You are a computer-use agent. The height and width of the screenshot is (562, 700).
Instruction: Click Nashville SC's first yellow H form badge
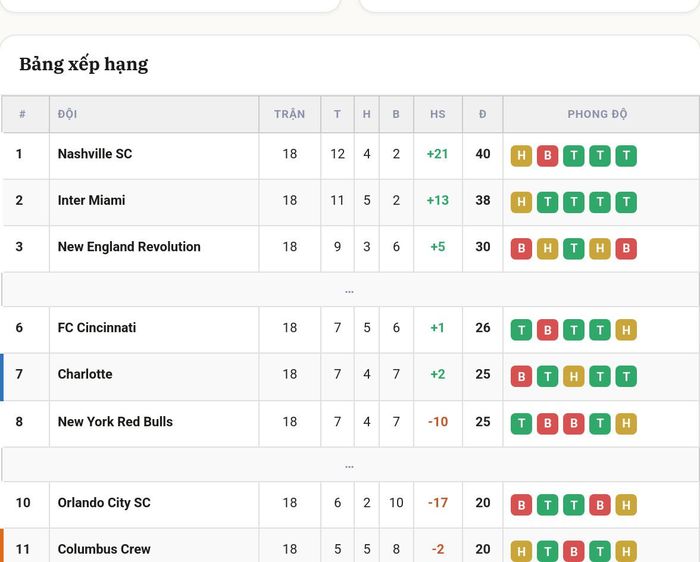(x=521, y=156)
